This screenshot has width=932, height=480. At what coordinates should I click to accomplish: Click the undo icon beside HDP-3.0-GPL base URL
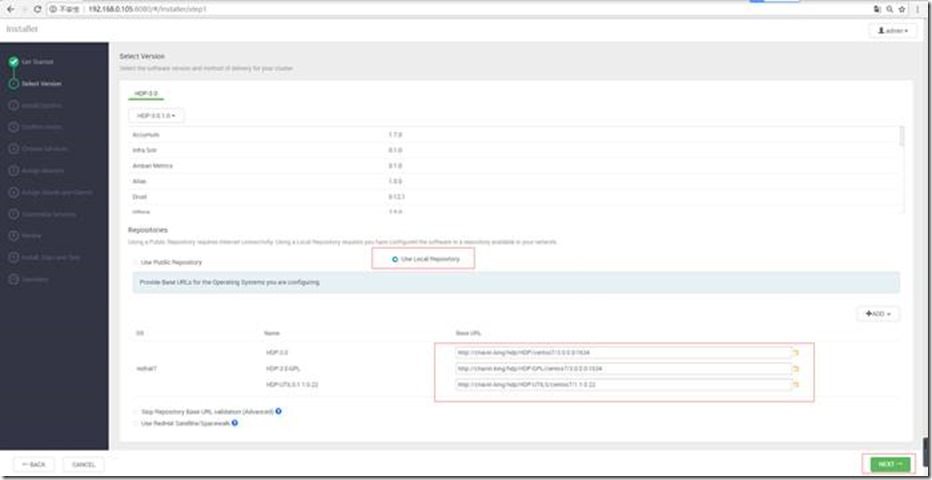point(795,368)
